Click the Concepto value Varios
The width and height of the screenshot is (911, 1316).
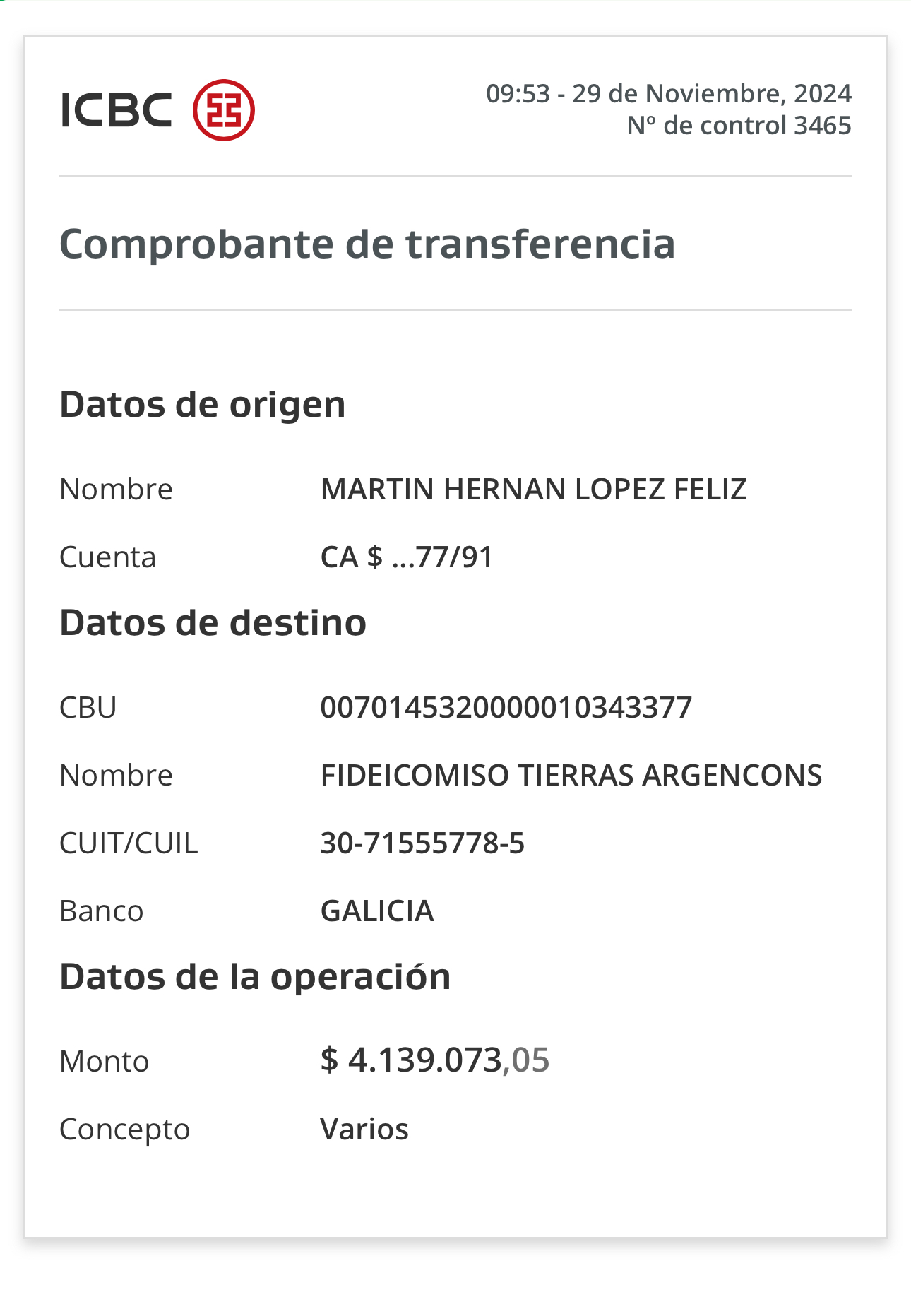click(x=364, y=1130)
